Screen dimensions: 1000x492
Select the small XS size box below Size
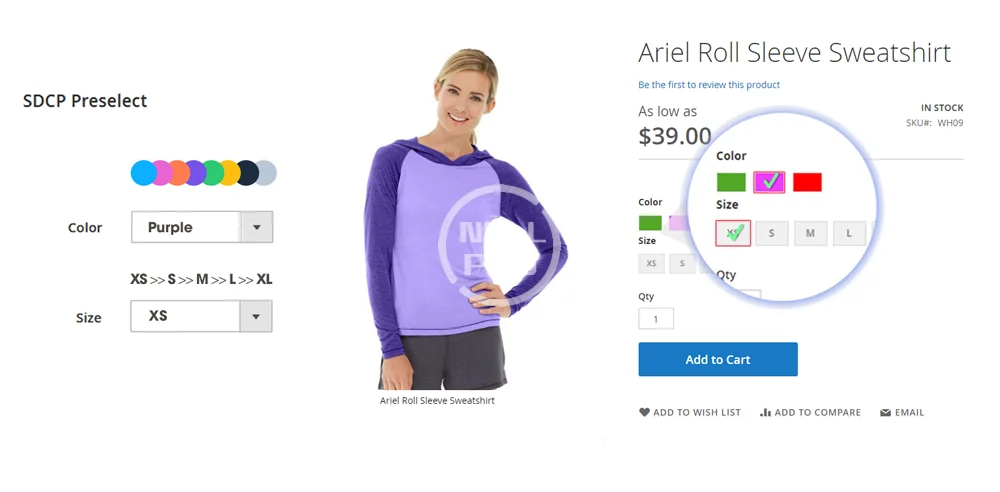pyautogui.click(x=651, y=264)
